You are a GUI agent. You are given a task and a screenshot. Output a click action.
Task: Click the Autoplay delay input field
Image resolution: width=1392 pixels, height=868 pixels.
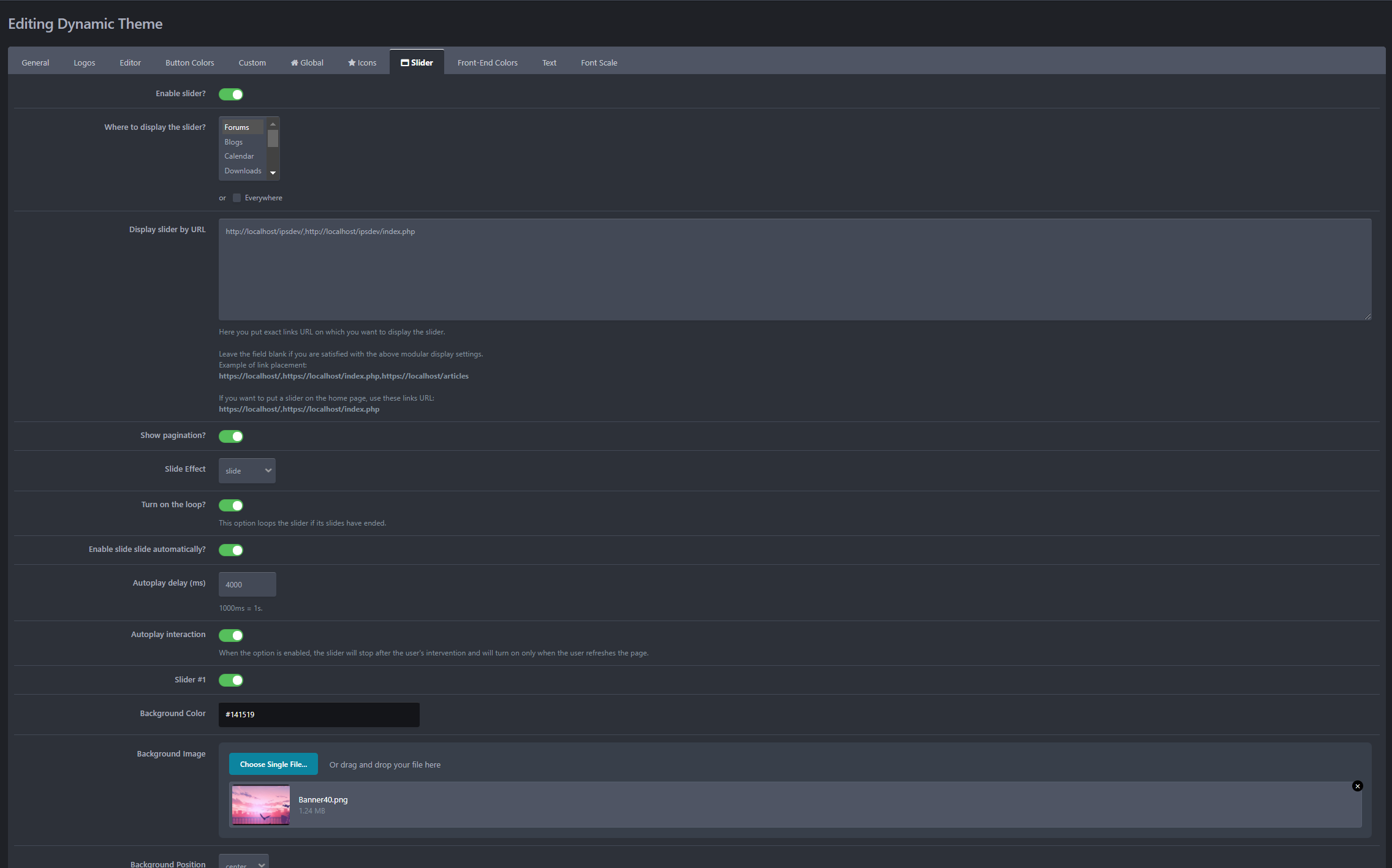pyautogui.click(x=247, y=584)
